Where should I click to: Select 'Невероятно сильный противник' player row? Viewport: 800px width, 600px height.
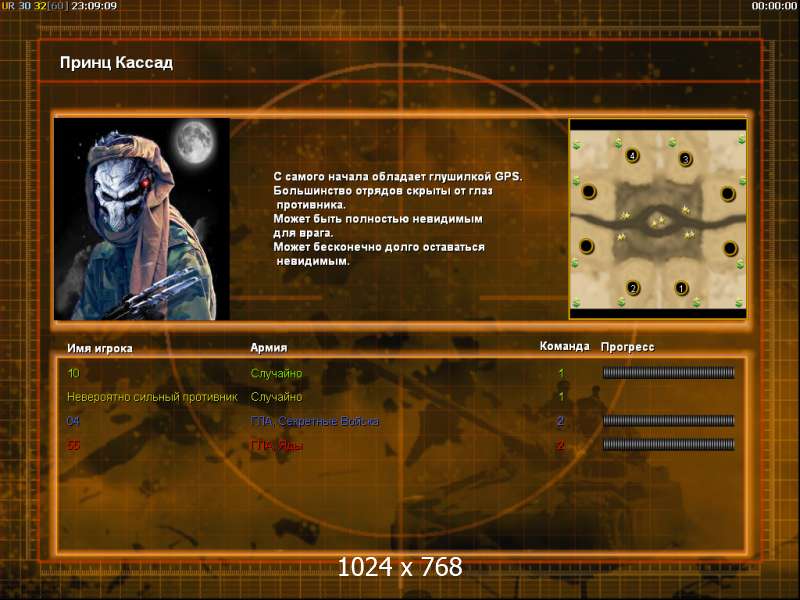[x=152, y=397]
